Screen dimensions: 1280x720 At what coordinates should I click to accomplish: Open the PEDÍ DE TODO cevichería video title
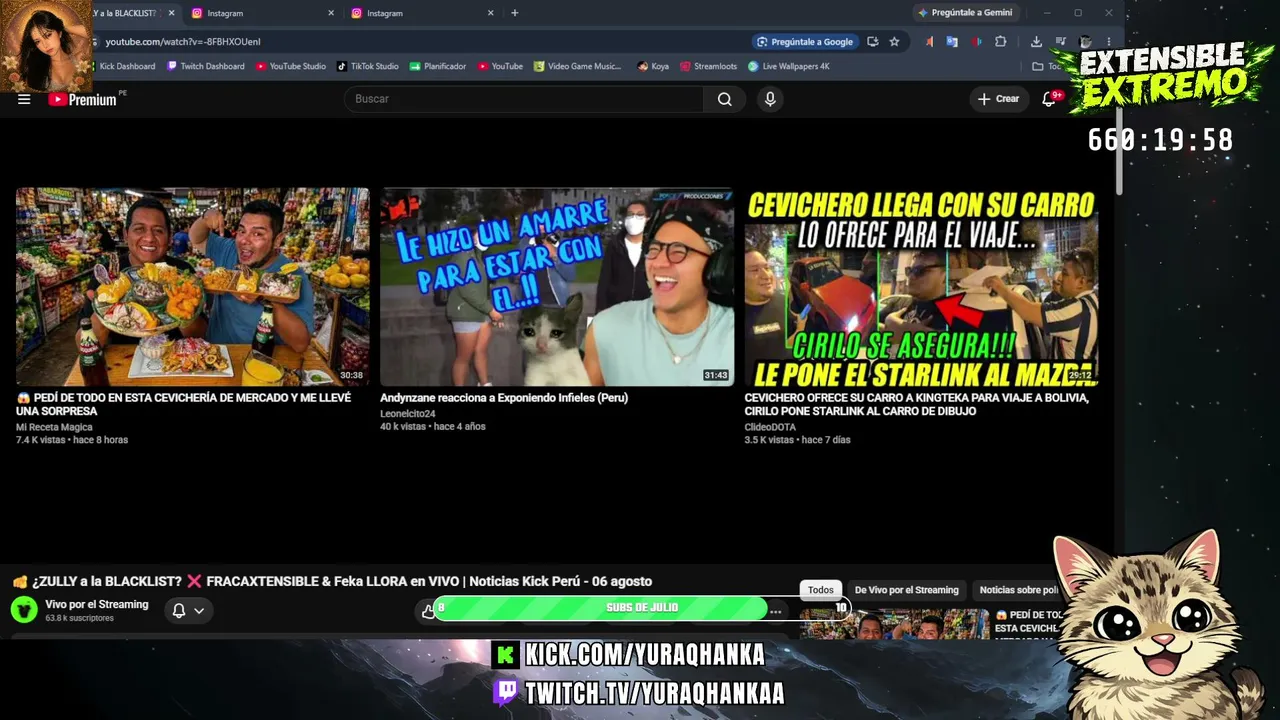(184, 404)
